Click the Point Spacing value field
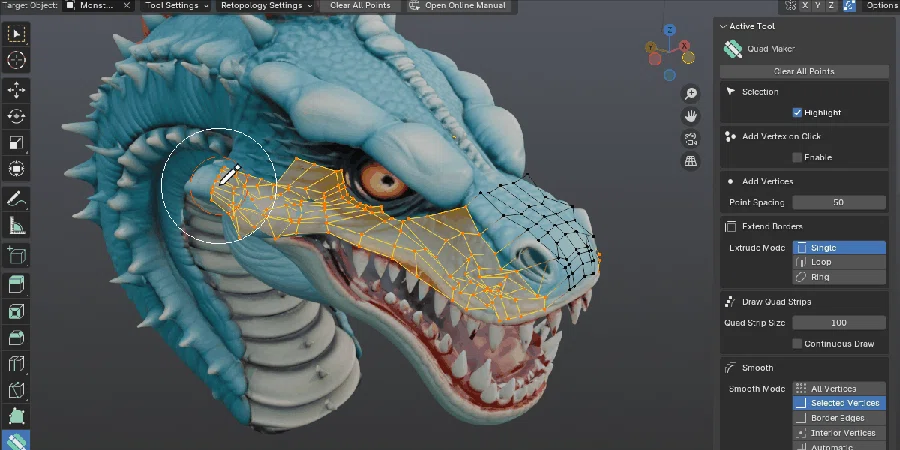 (x=839, y=202)
